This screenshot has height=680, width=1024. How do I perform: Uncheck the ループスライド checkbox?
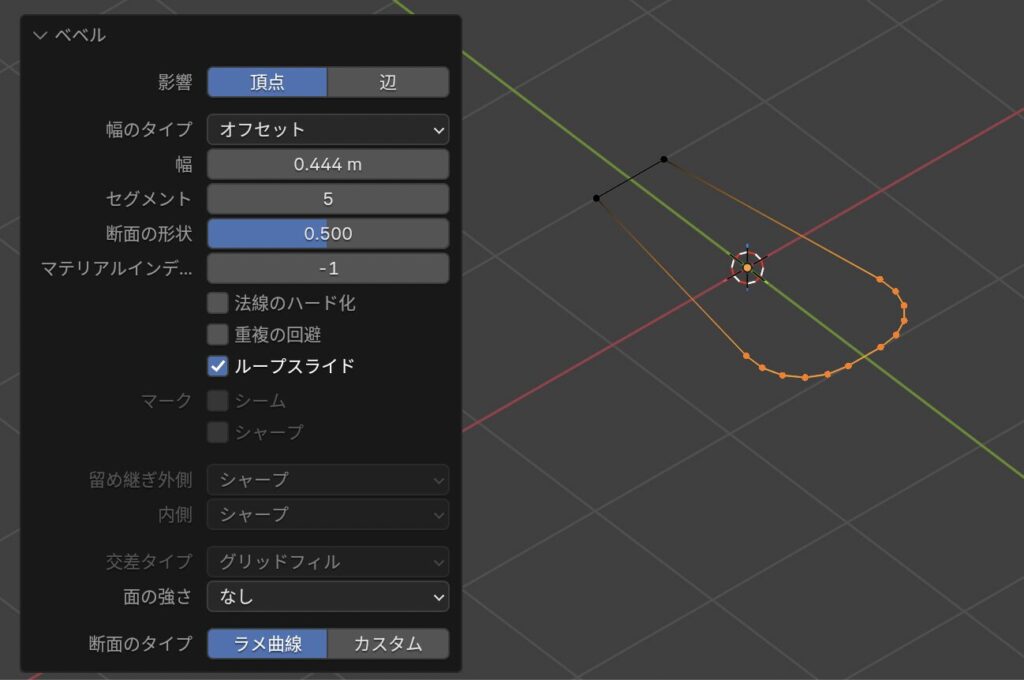(x=217, y=366)
